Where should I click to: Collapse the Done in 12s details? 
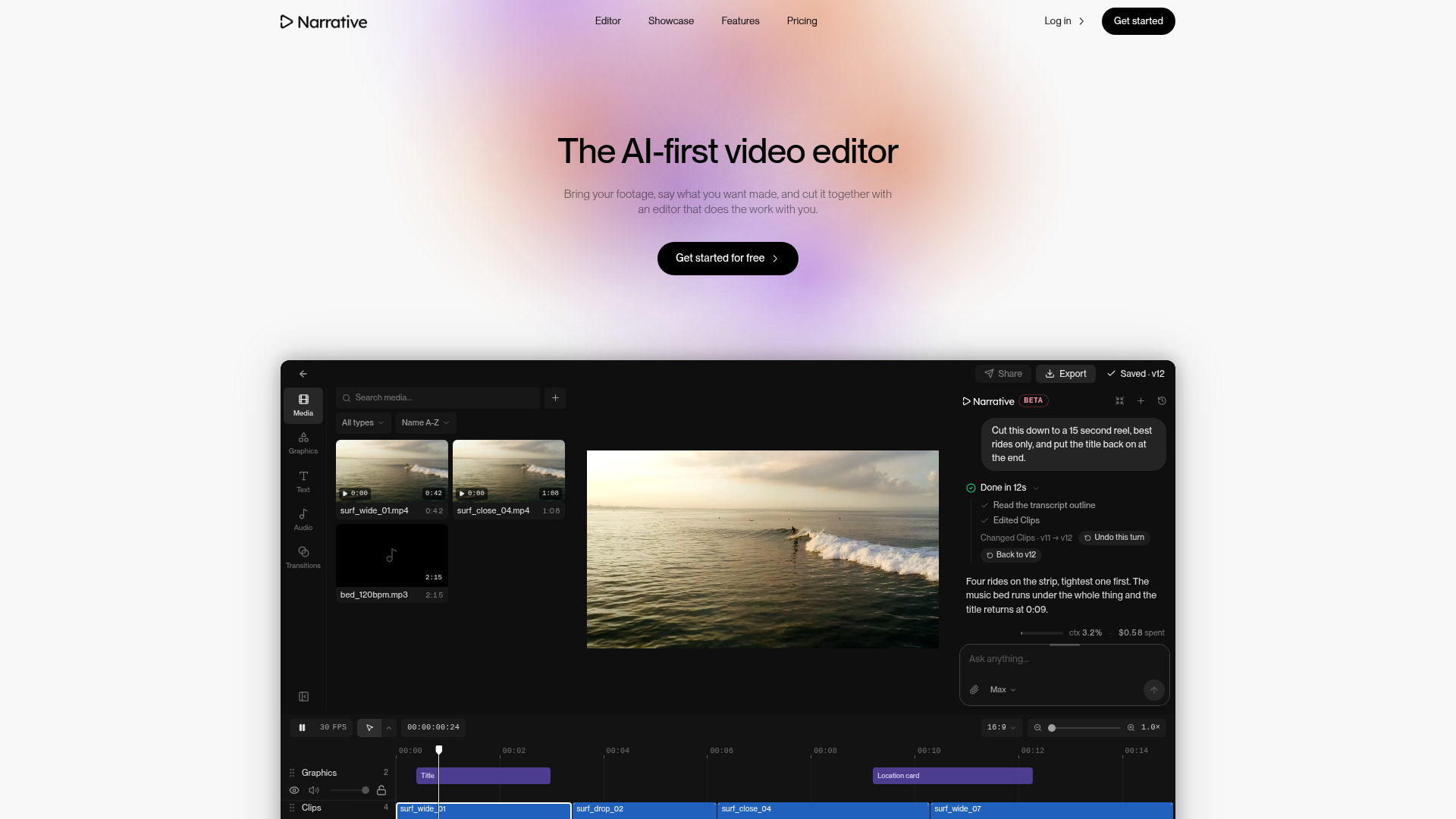[1036, 488]
